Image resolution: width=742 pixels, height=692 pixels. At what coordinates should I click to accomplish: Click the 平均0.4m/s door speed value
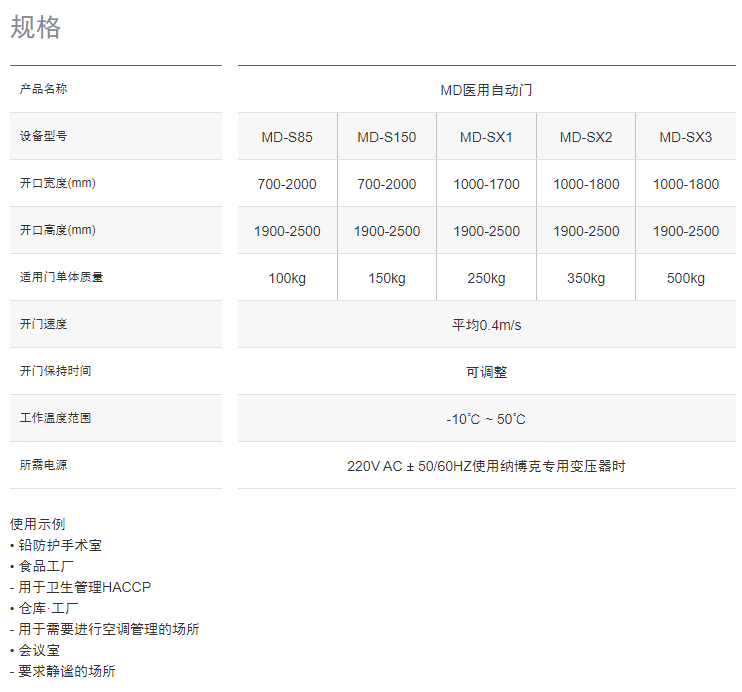[x=486, y=325]
